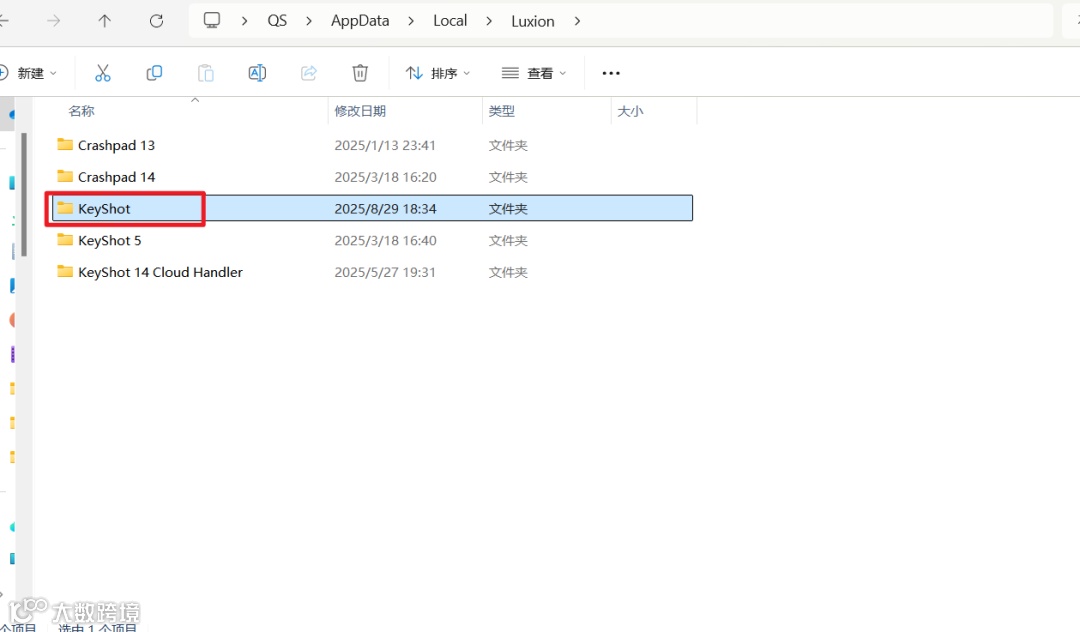Image resolution: width=1080 pixels, height=632 pixels.
Task: Expand chevron after Local breadcrumb
Action: [488, 21]
